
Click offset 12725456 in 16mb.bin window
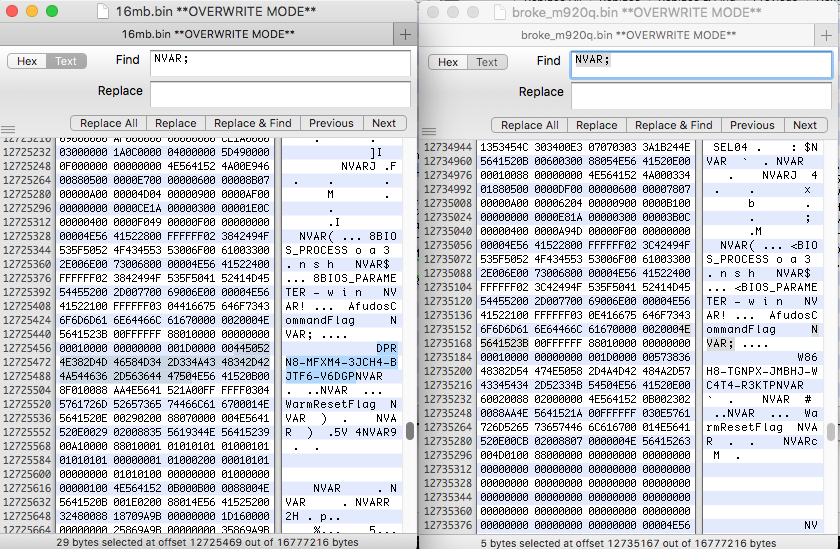27,348
